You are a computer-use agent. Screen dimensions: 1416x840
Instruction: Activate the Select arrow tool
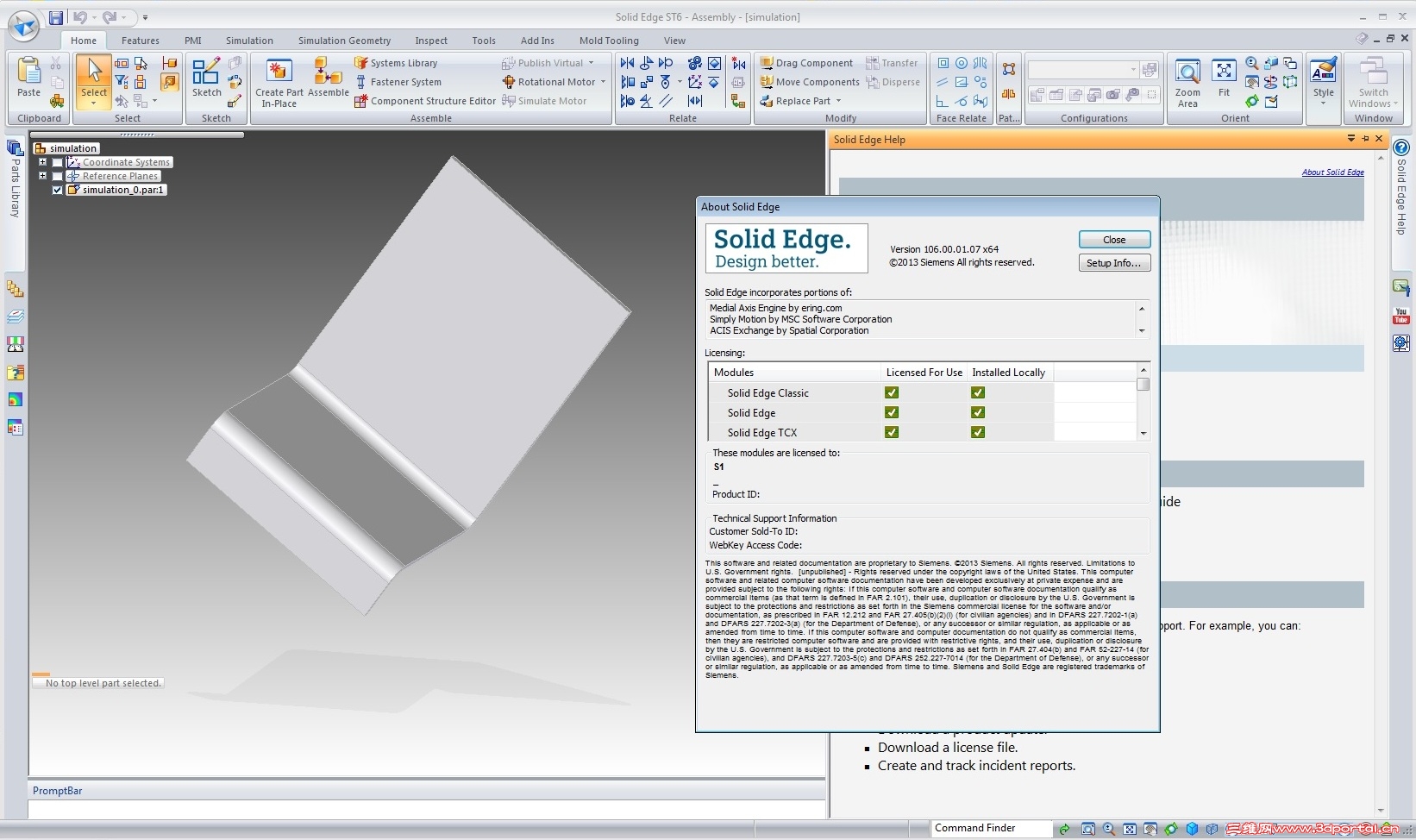coord(94,71)
